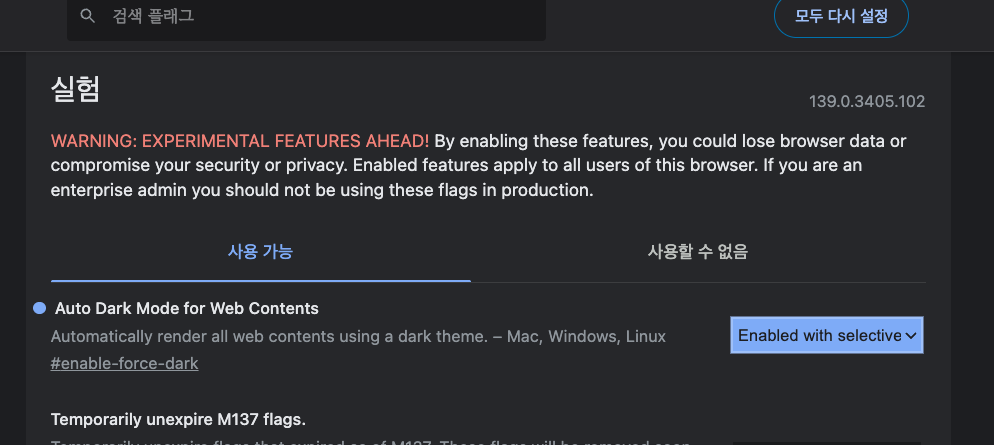Click the version number 139.0.3405.102
The height and width of the screenshot is (445, 994).
866,101
